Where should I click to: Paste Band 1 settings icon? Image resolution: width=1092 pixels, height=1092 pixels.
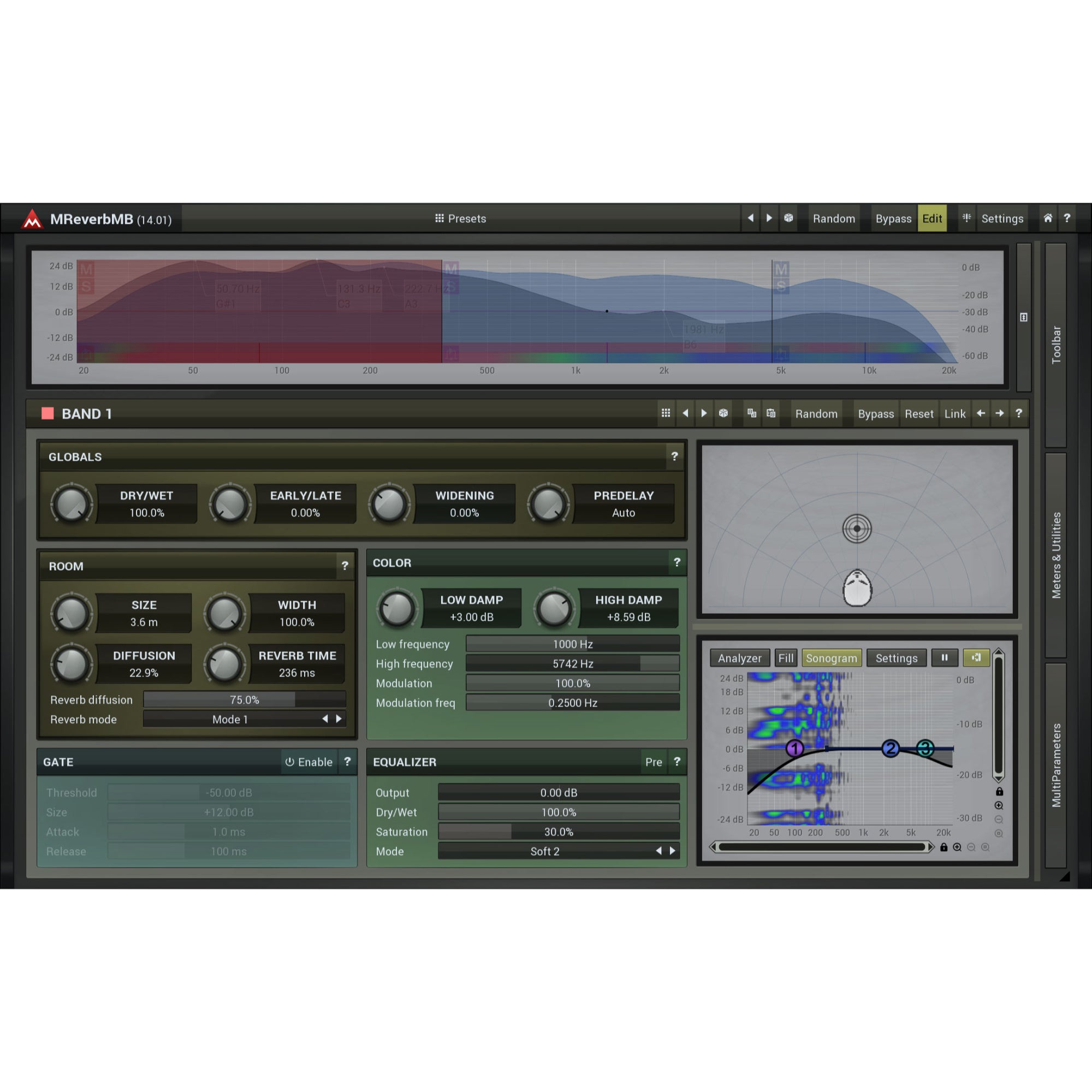[771, 413]
